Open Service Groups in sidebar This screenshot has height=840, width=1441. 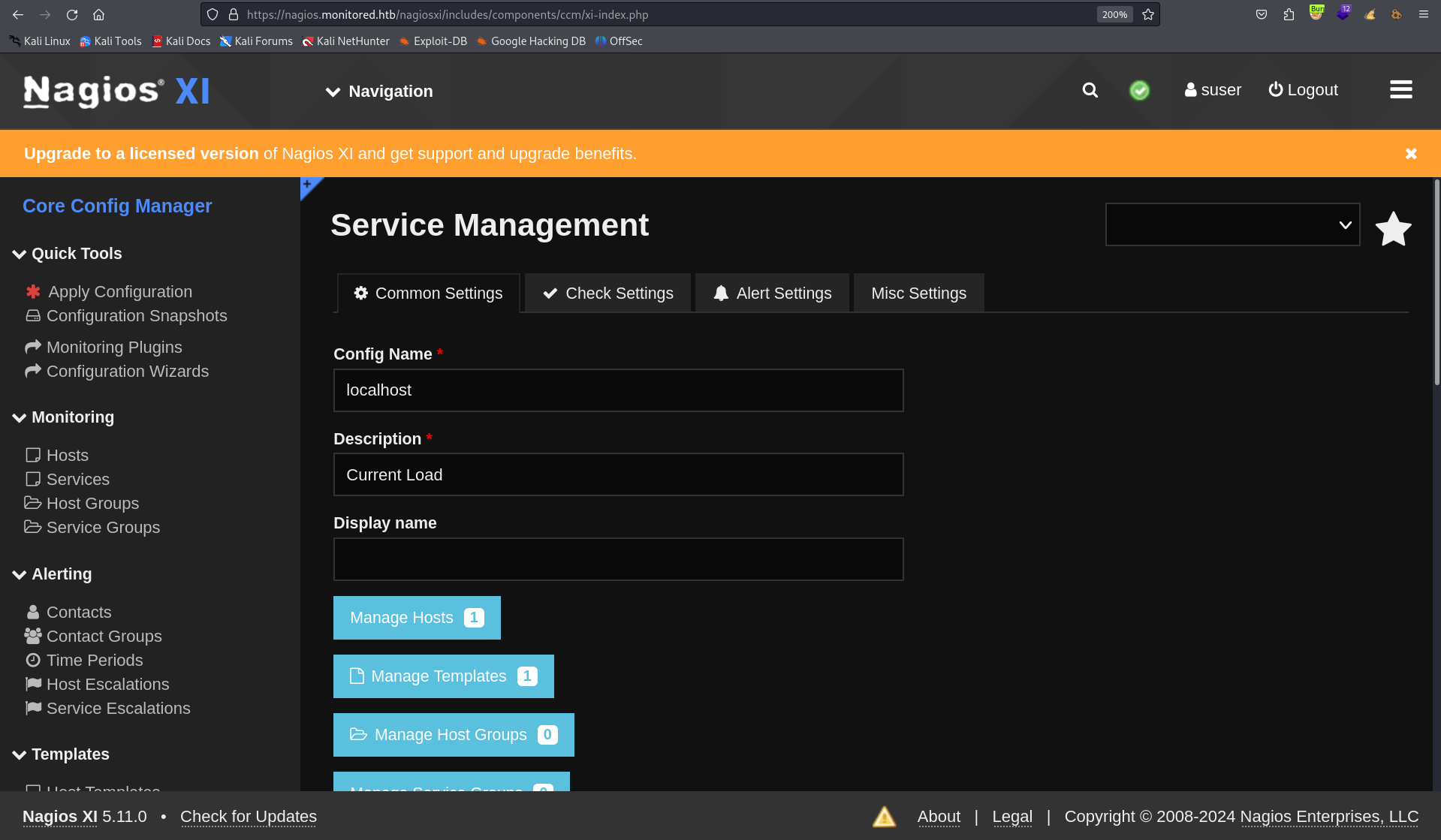92,528
